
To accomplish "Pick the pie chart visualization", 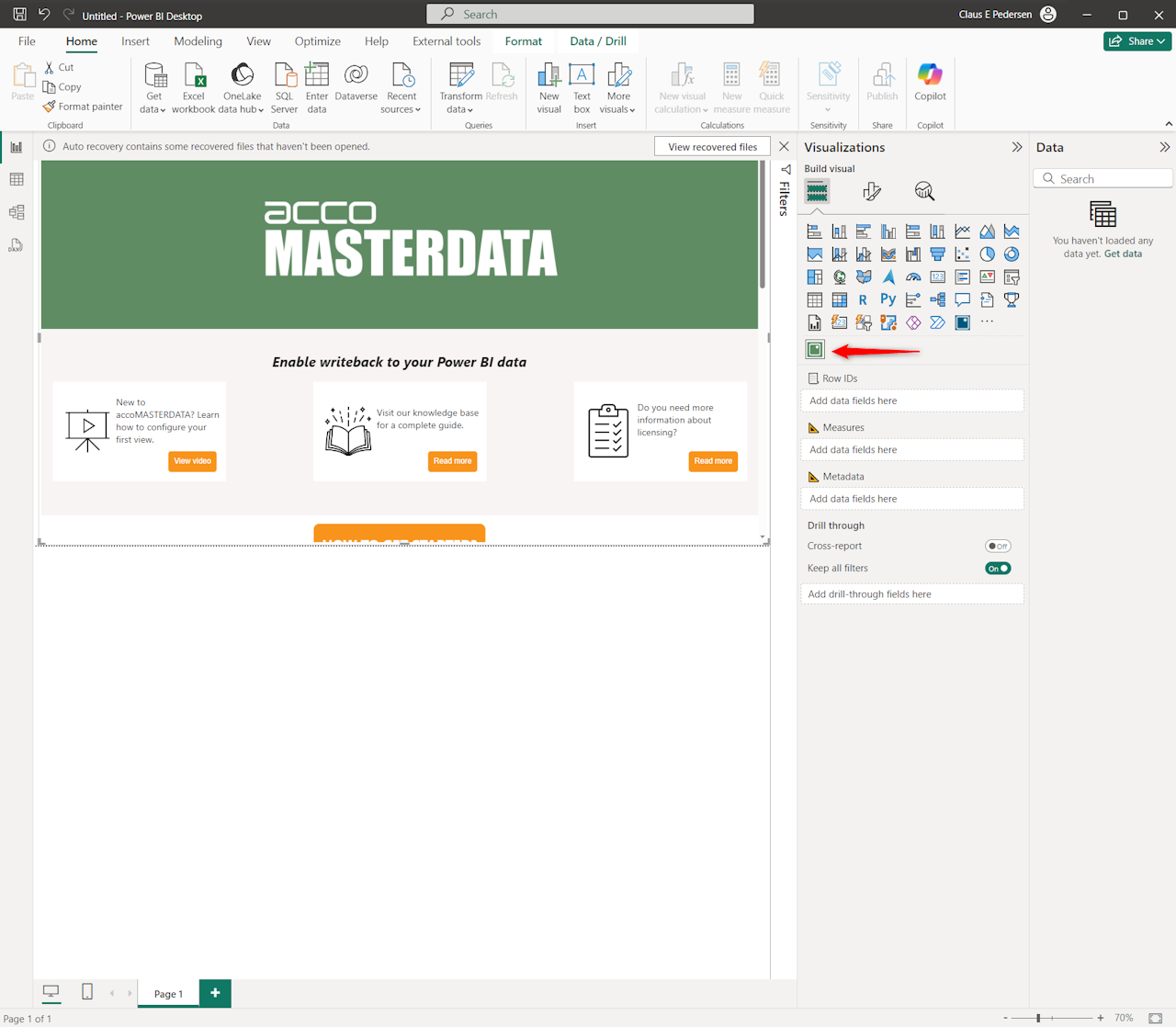I will tap(987, 254).
